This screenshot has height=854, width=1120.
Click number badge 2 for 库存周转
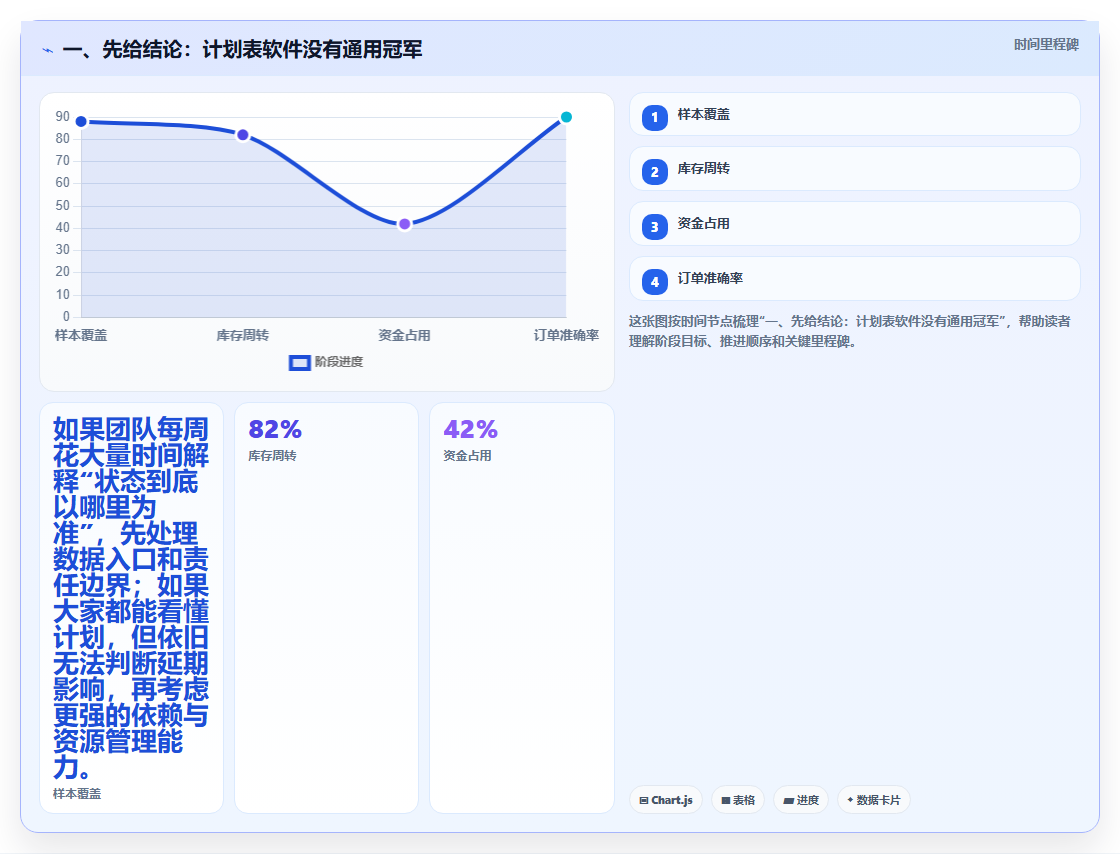pos(654,172)
